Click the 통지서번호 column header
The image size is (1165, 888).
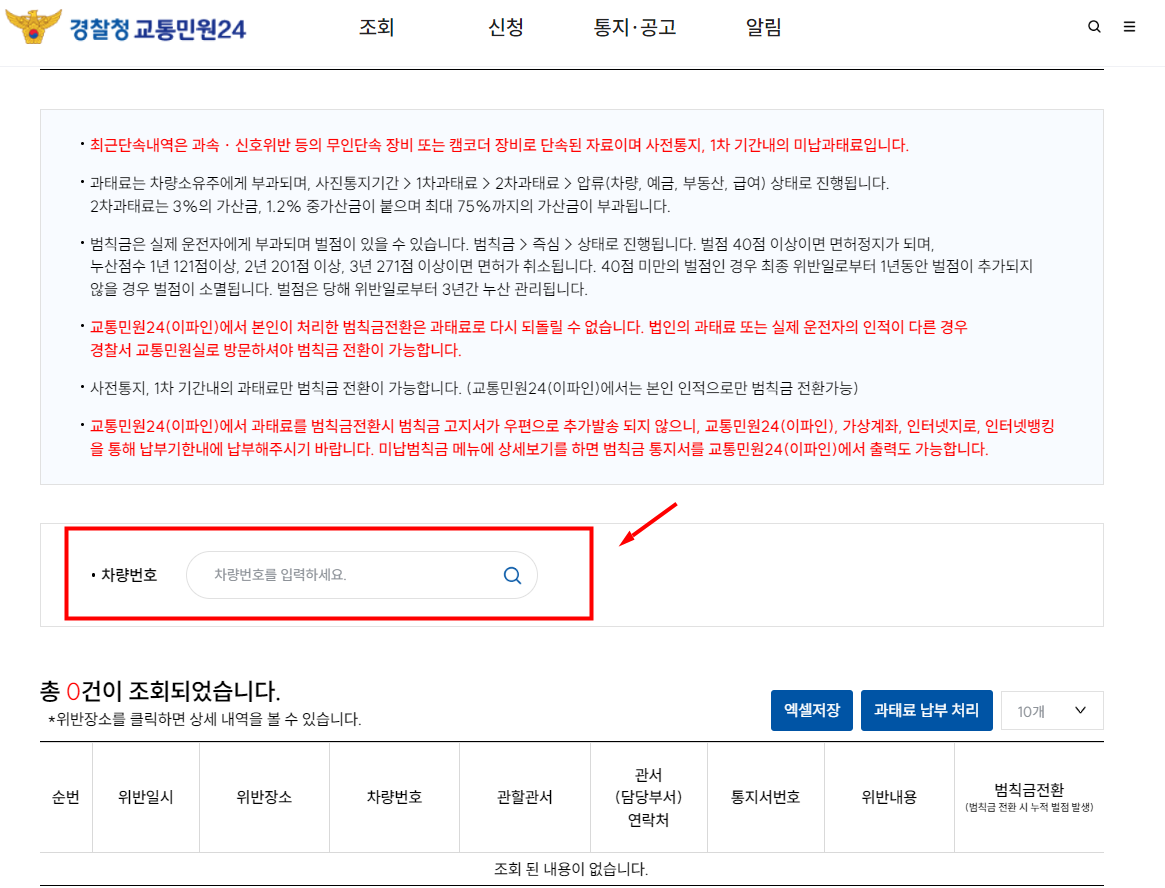[765, 797]
